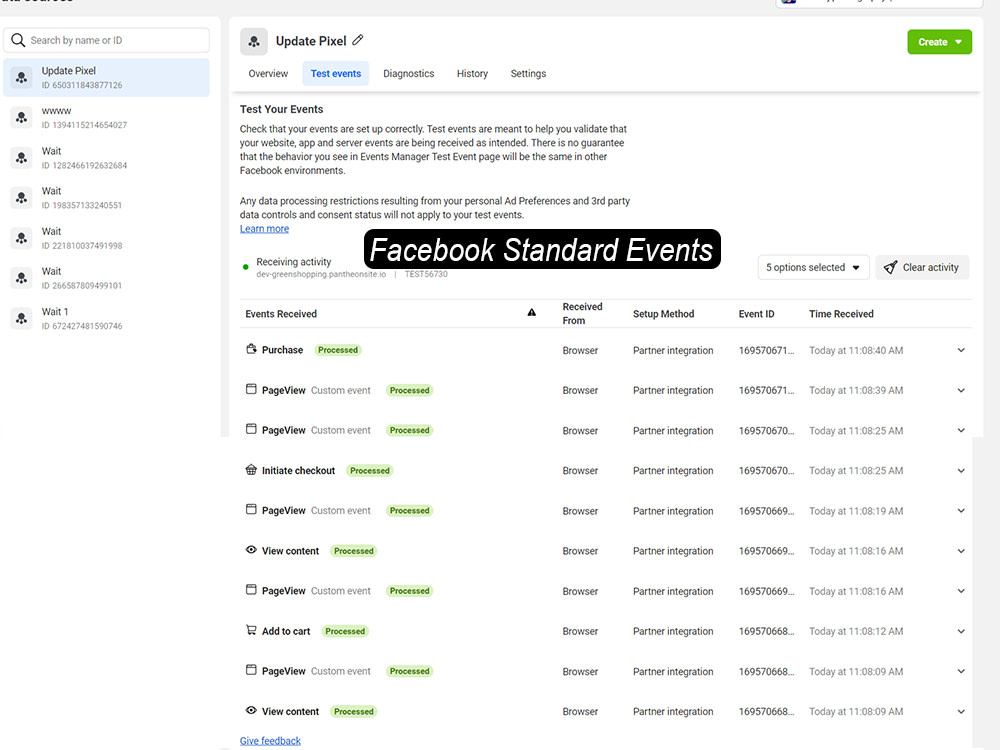The width and height of the screenshot is (1000, 750).
Task: Expand the PageView row at 11:08:39 AM
Action: [x=961, y=390]
